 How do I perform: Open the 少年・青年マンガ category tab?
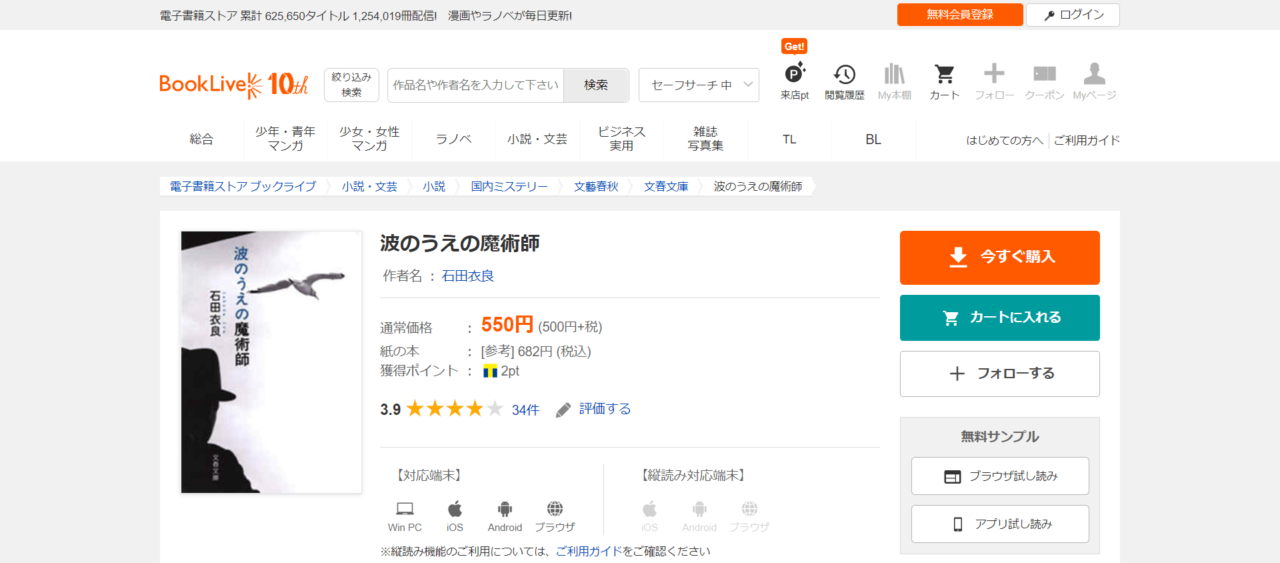pos(285,139)
